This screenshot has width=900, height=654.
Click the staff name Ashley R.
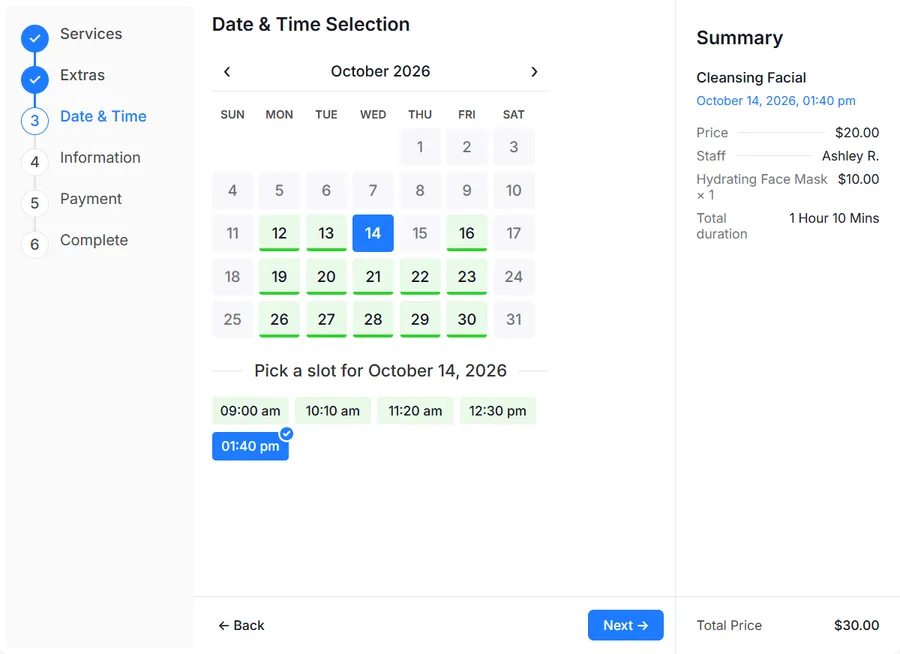pos(850,156)
